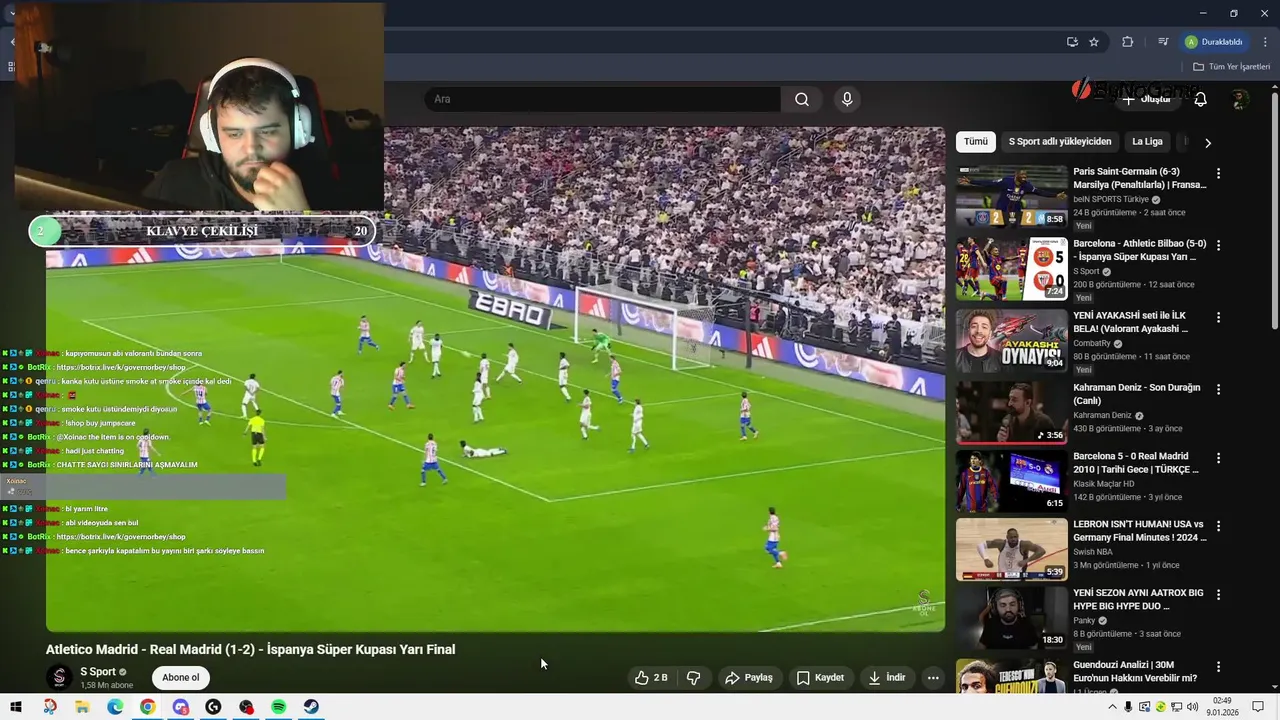Click the YouTube search magnifier button
1280x720 pixels.
pos(802,99)
